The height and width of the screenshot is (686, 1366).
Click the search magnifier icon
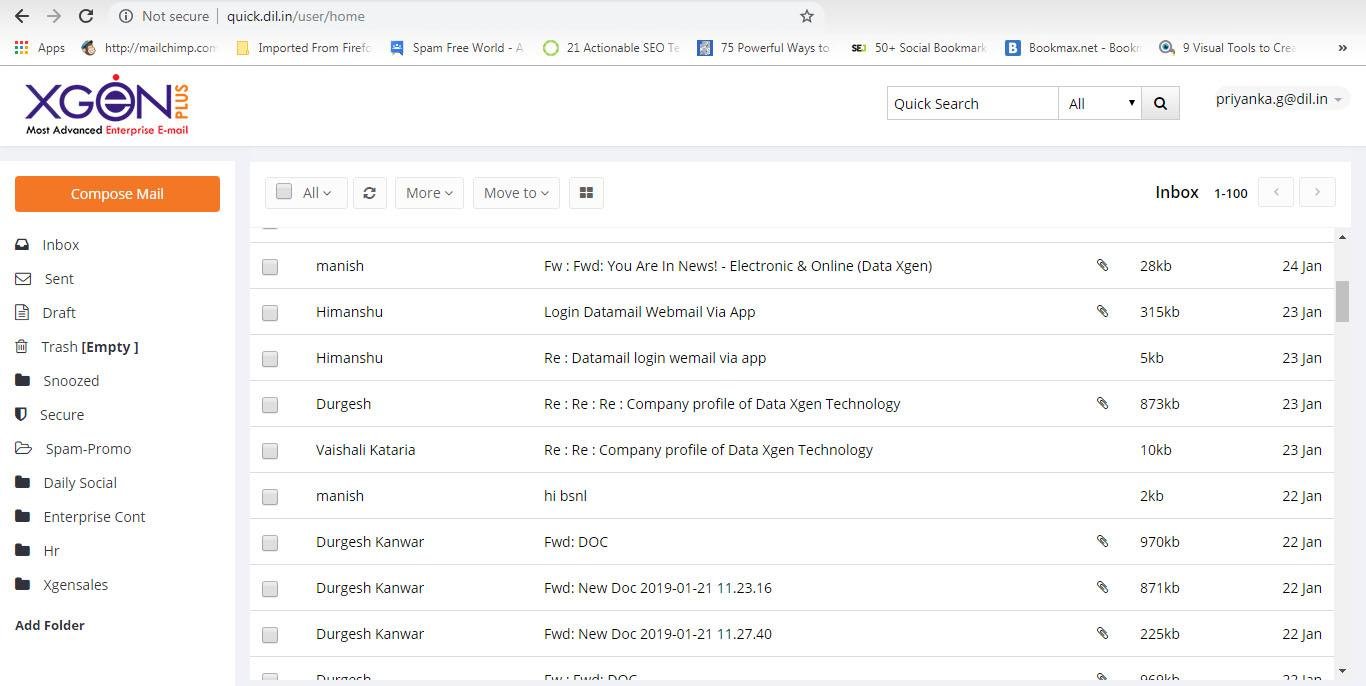tap(1159, 102)
